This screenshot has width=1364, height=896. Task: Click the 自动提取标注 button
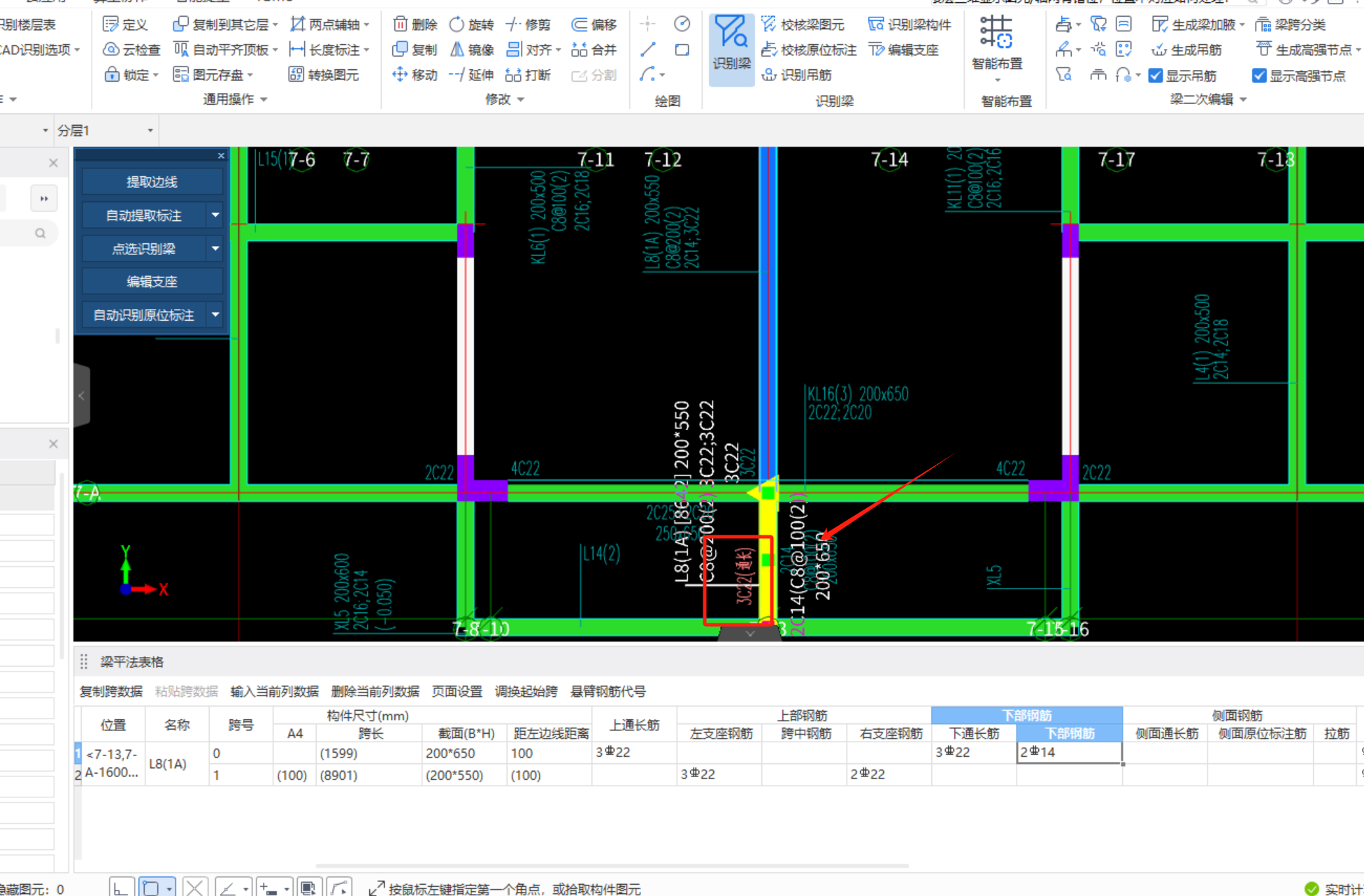[x=144, y=215]
